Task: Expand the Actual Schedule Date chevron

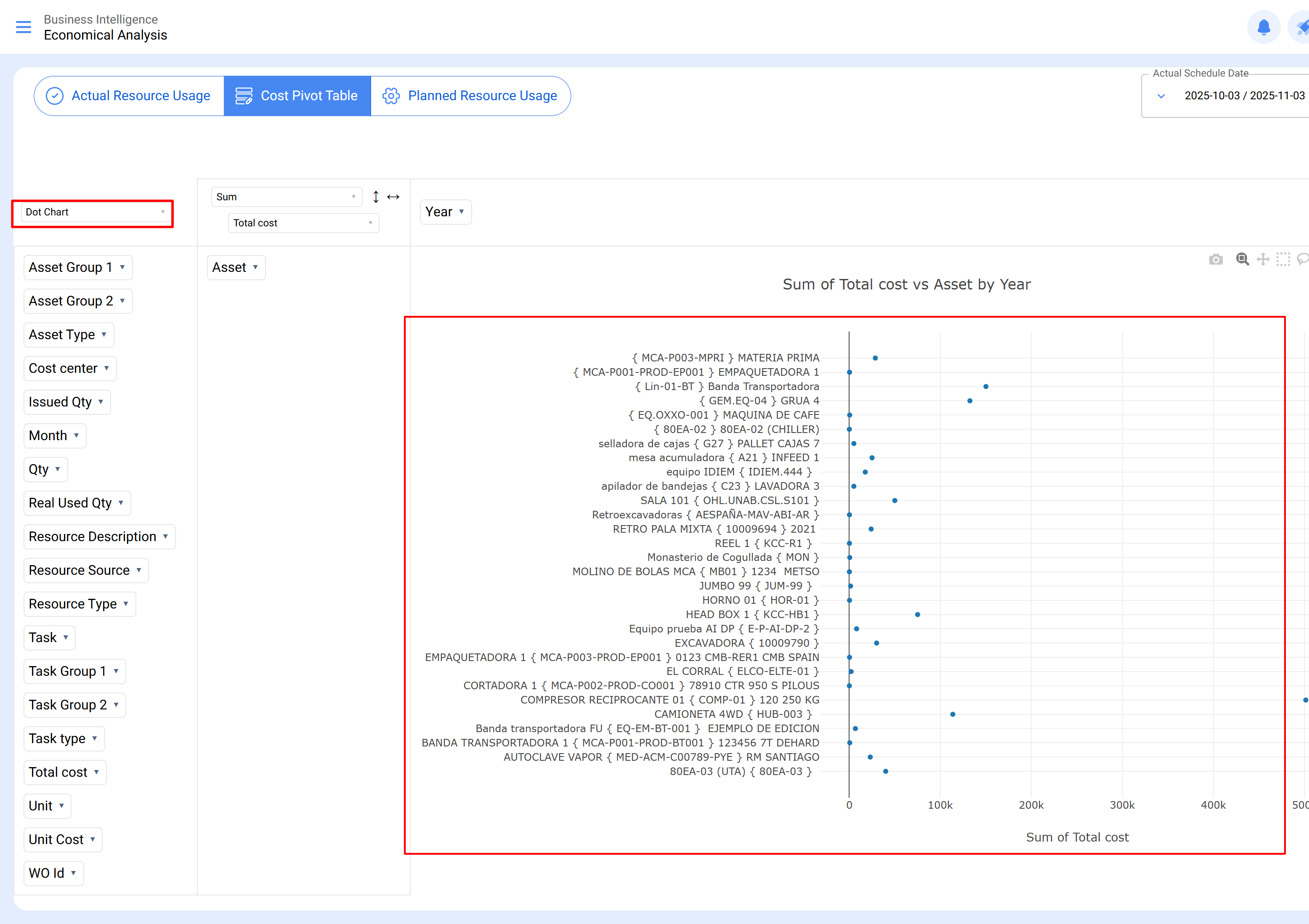Action: [x=1161, y=96]
